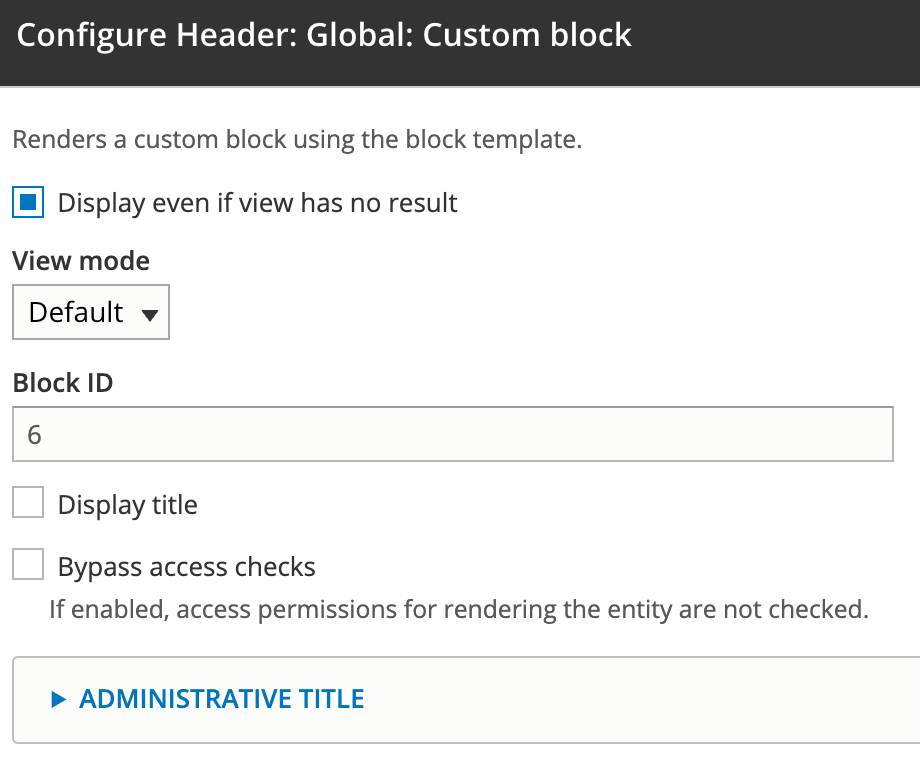This screenshot has width=920, height=772.
Task: Click the 'View mode' field label
Action: (81, 261)
